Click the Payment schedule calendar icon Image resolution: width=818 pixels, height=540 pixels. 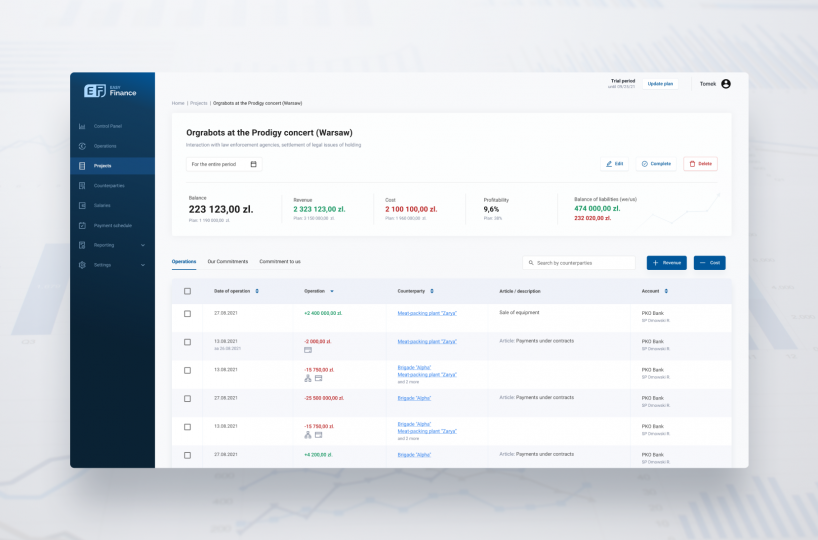point(82,225)
